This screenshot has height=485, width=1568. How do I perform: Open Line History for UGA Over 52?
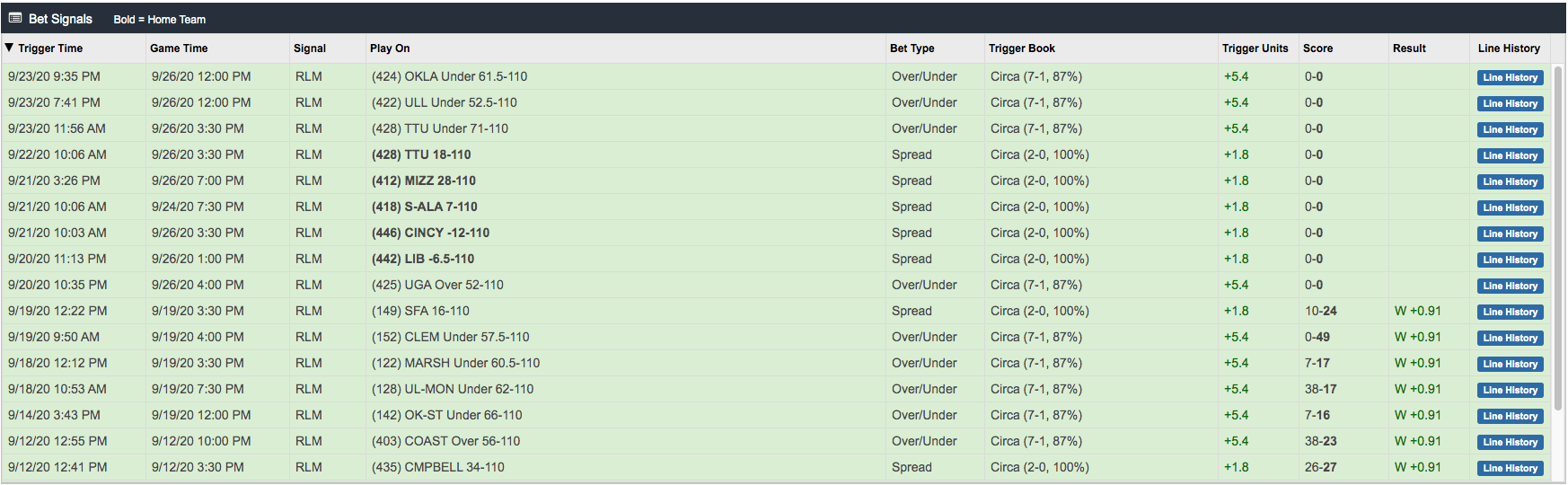coord(1510,286)
